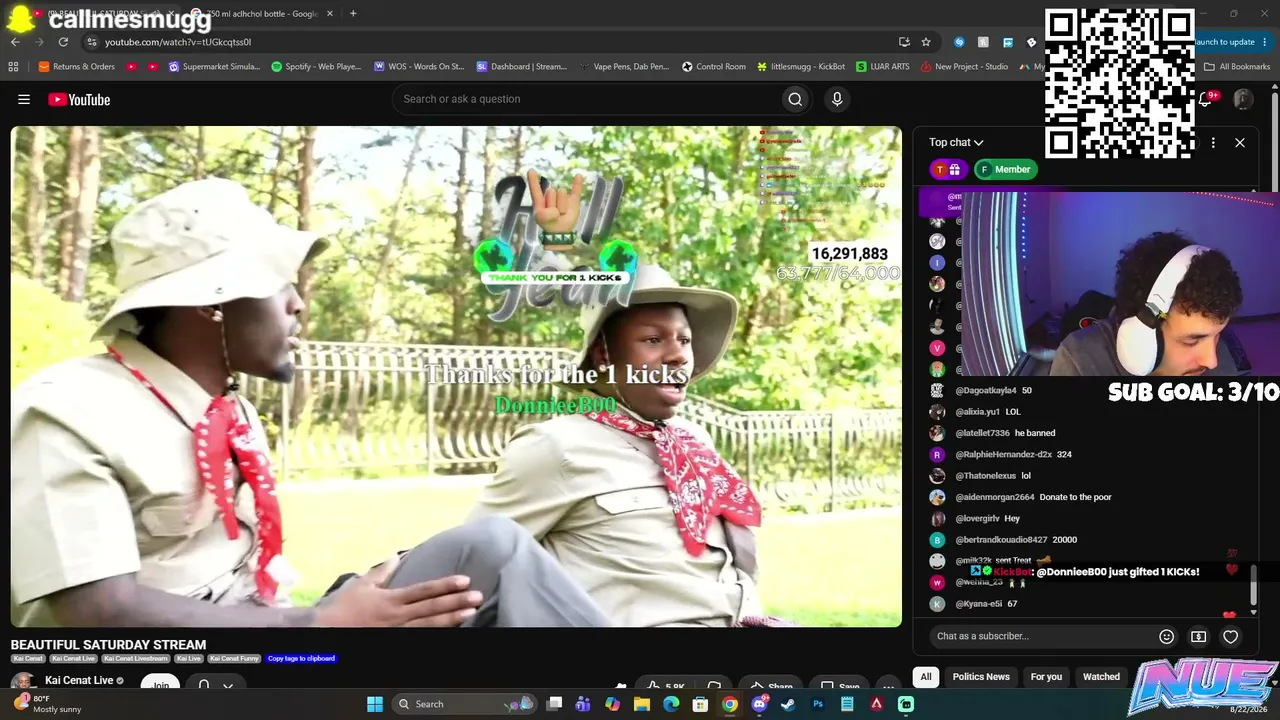Go back in browser history
The height and width of the screenshot is (720, 1280).
pyautogui.click(x=15, y=42)
